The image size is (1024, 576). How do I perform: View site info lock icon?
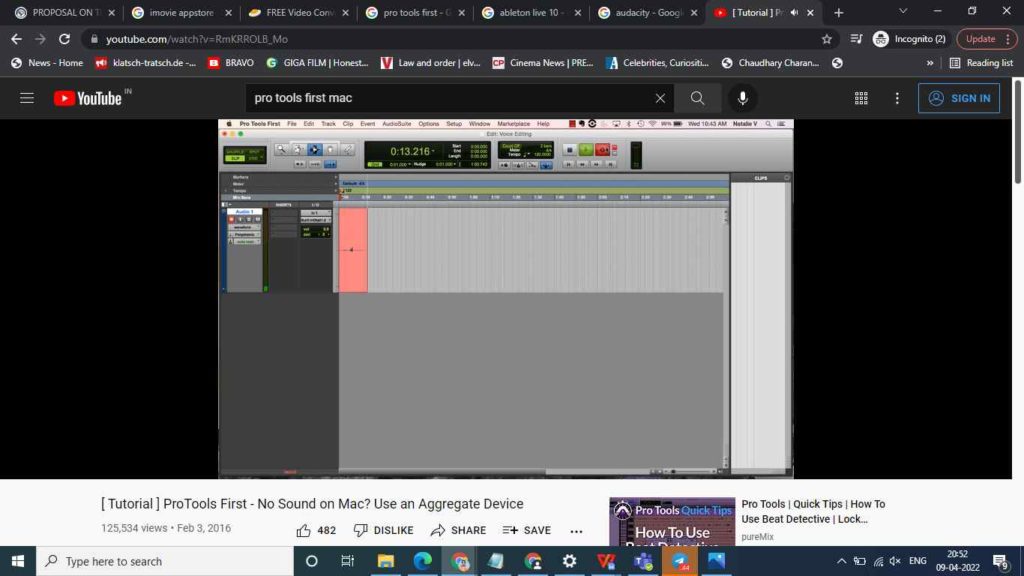click(x=94, y=39)
